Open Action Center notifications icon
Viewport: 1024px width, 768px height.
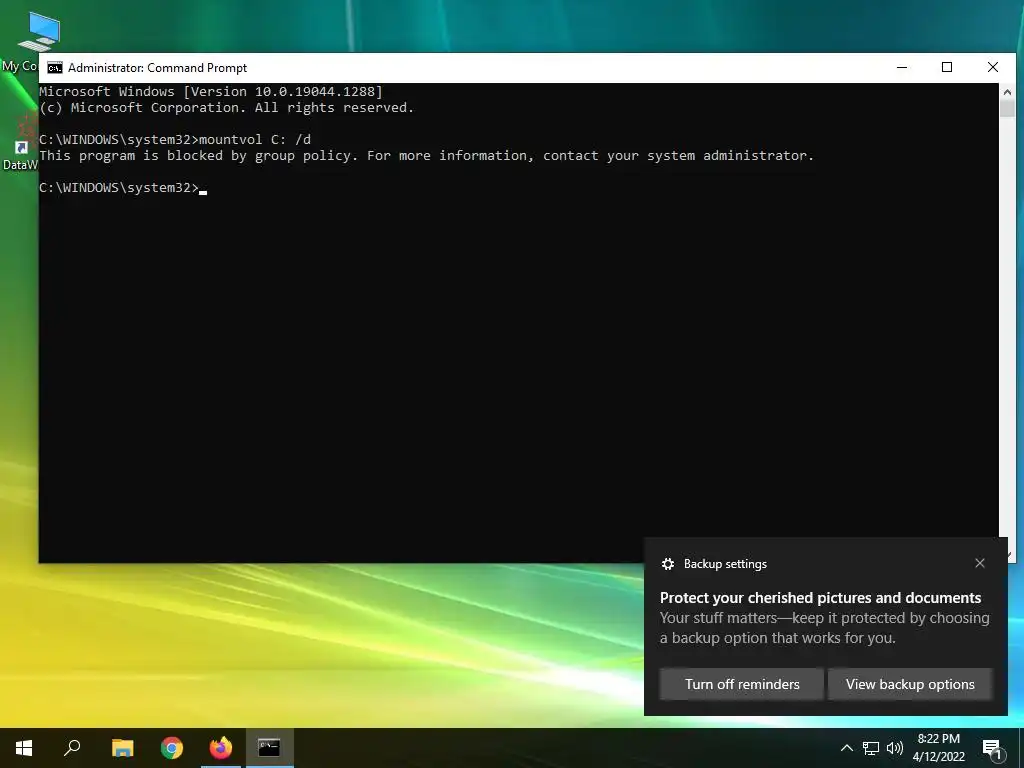992,748
